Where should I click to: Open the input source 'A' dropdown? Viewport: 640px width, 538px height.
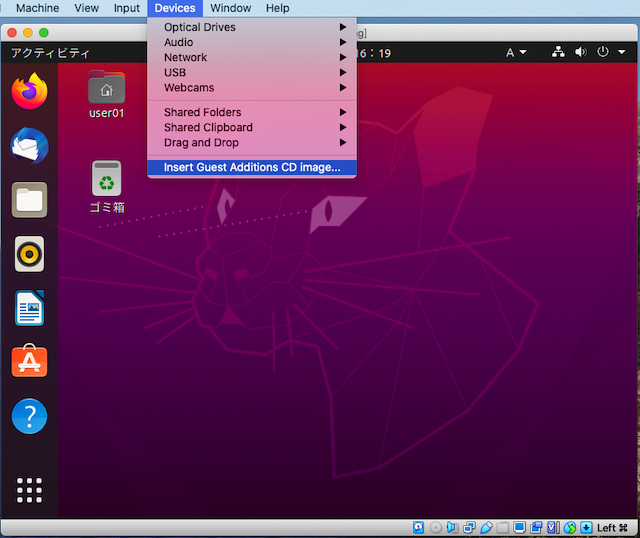516,53
